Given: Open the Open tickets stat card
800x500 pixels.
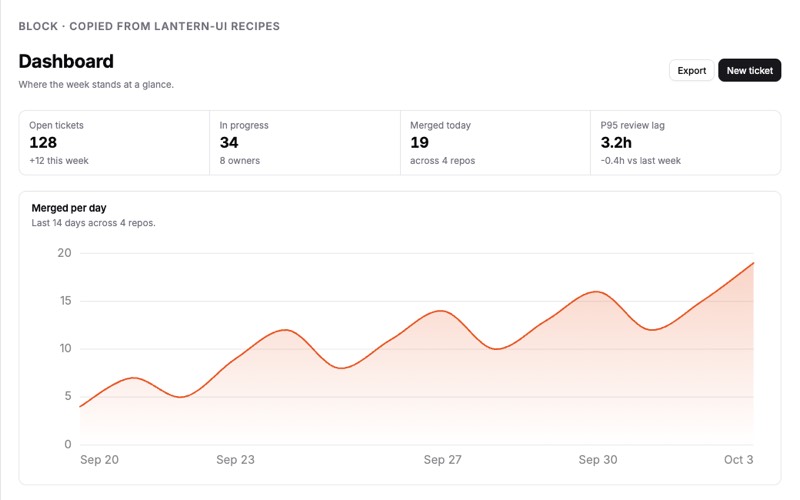Looking at the screenshot, I should coord(114,143).
